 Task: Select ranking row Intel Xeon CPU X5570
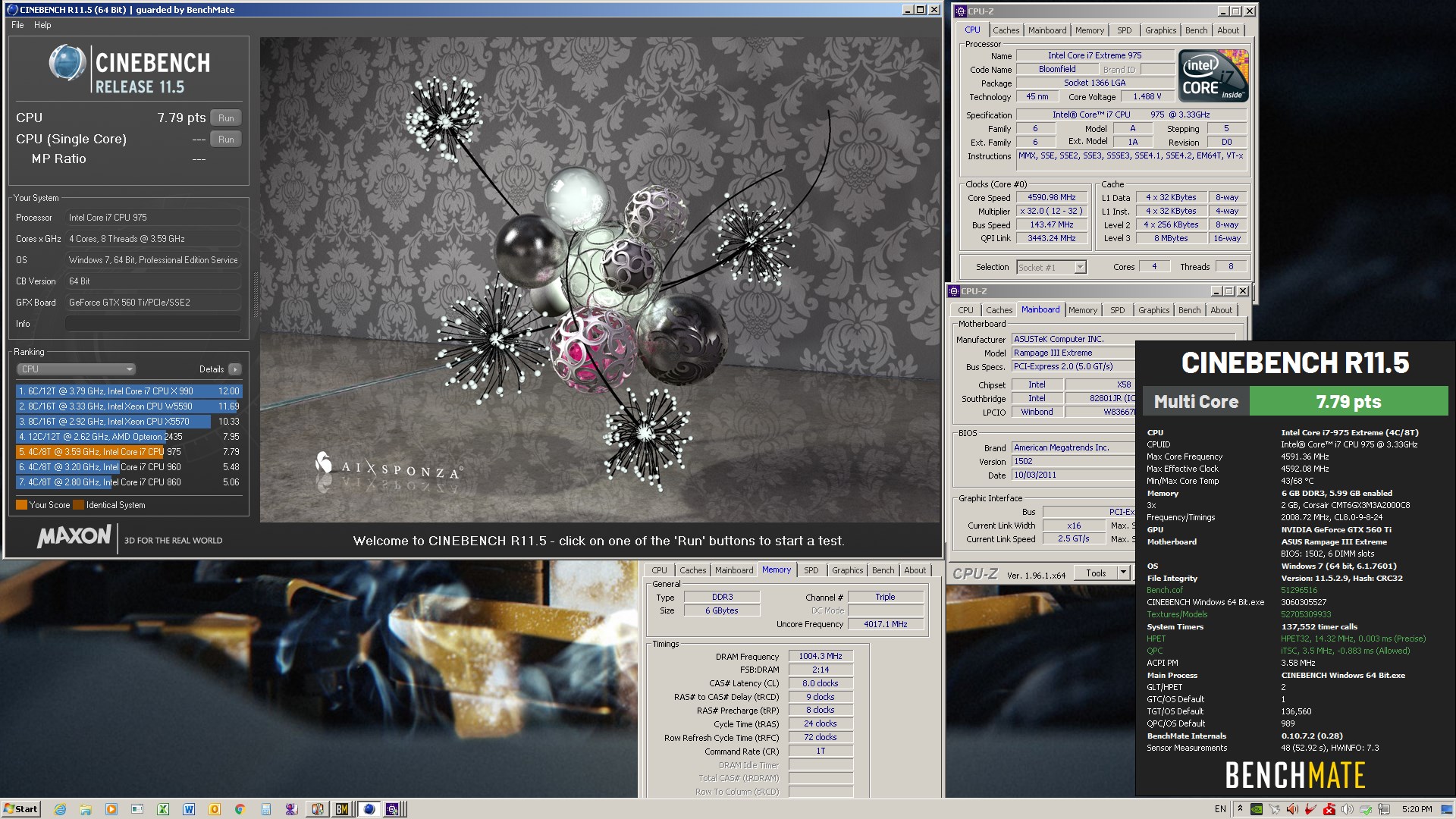129,422
